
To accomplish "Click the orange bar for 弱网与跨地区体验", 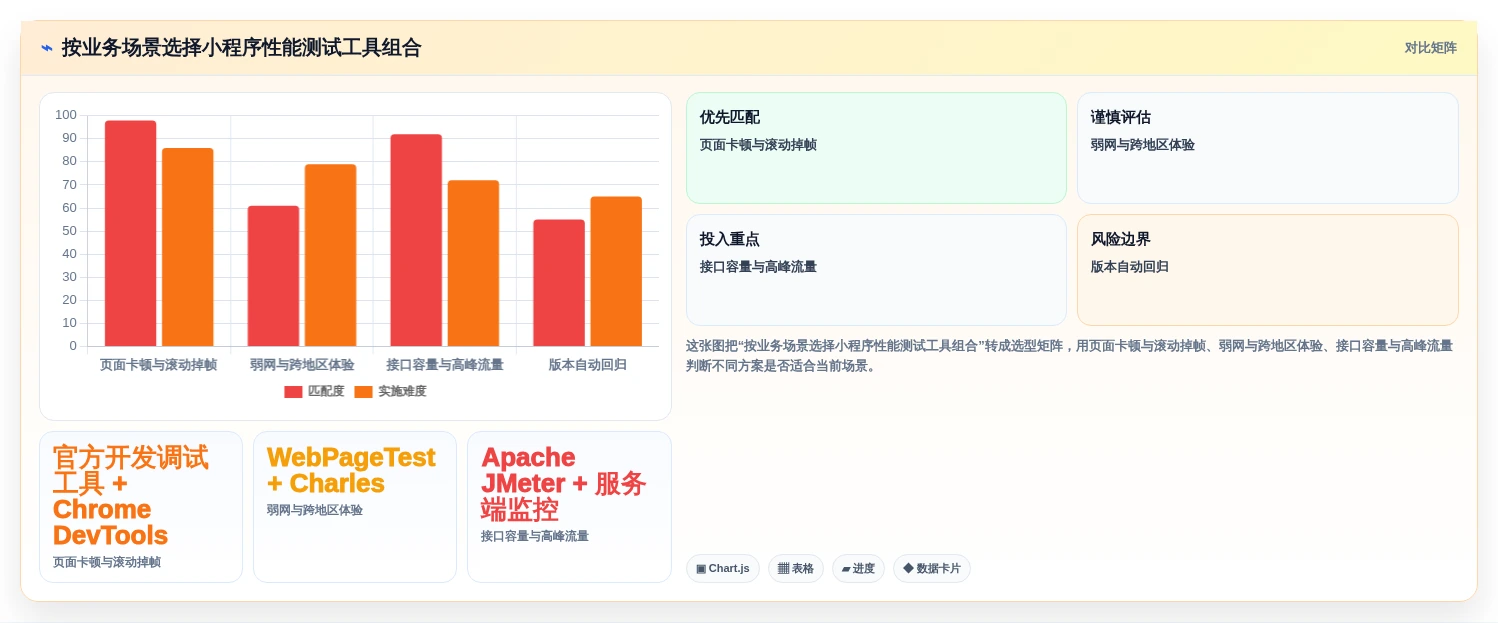I will pos(330,255).
